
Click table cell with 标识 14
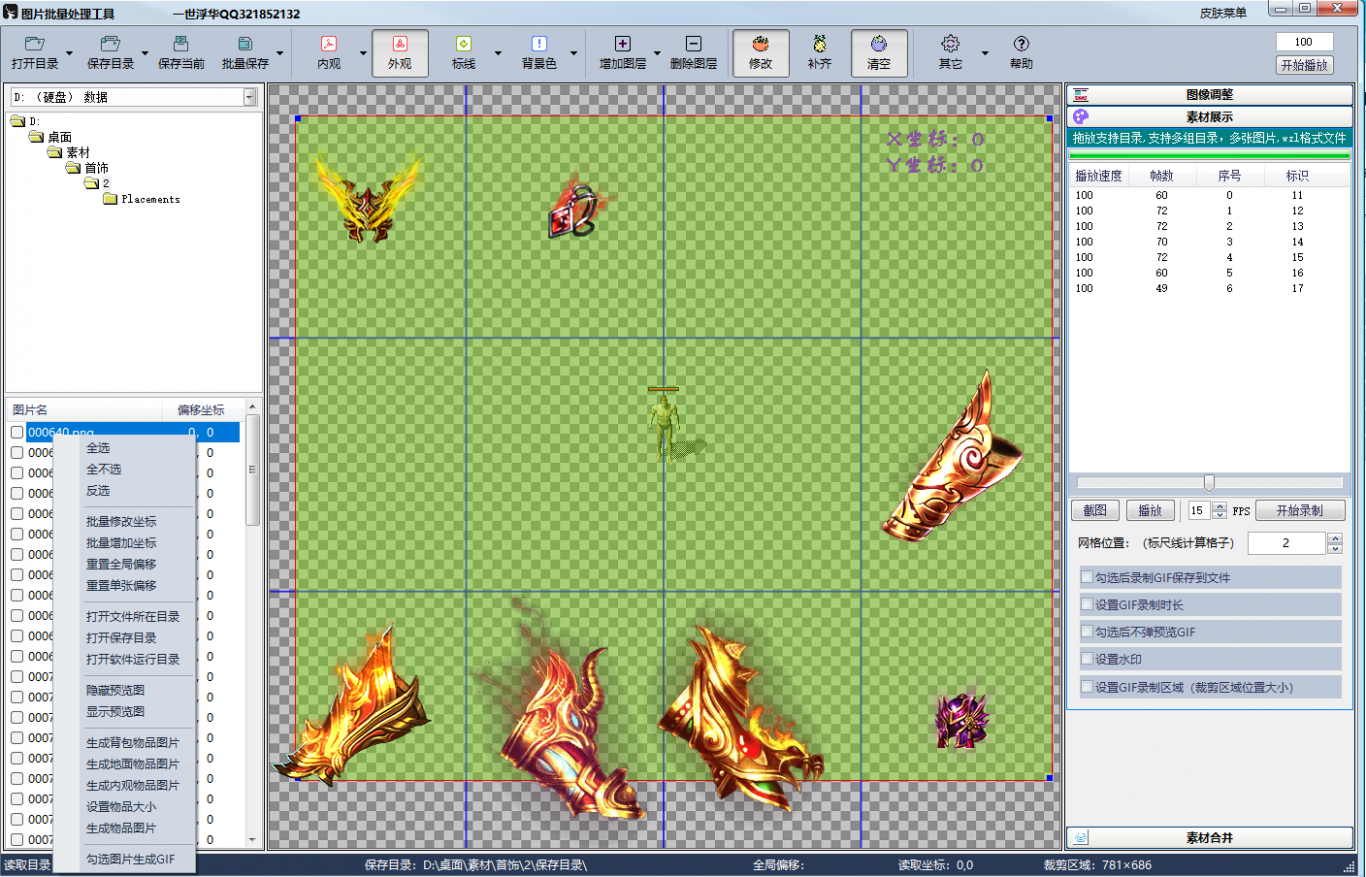[1297, 242]
